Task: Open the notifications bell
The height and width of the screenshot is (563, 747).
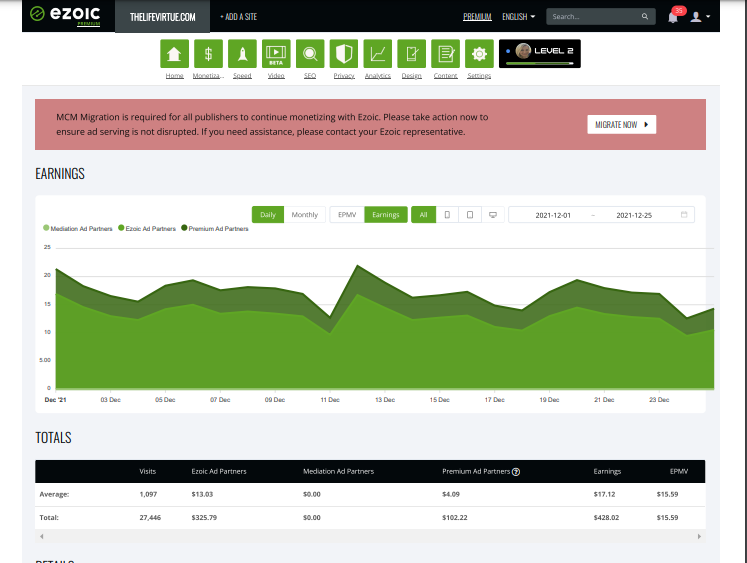Action: tap(673, 18)
